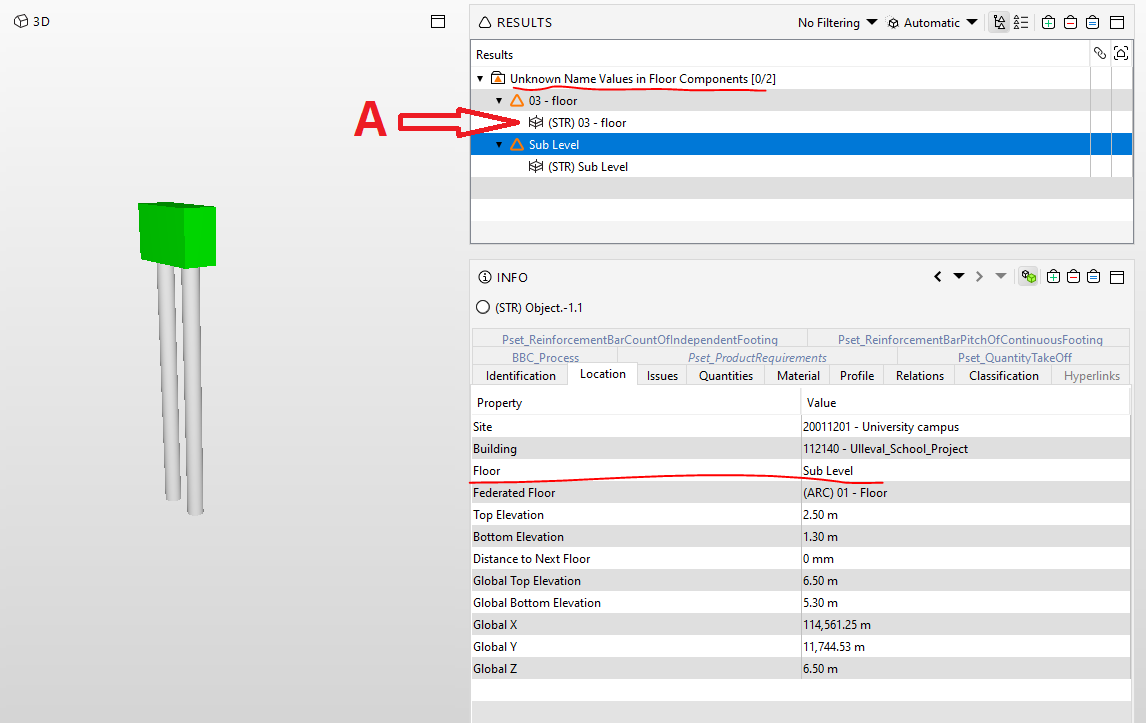Add to selection basket in Results panel
This screenshot has width=1146, height=723.
coord(1048,23)
